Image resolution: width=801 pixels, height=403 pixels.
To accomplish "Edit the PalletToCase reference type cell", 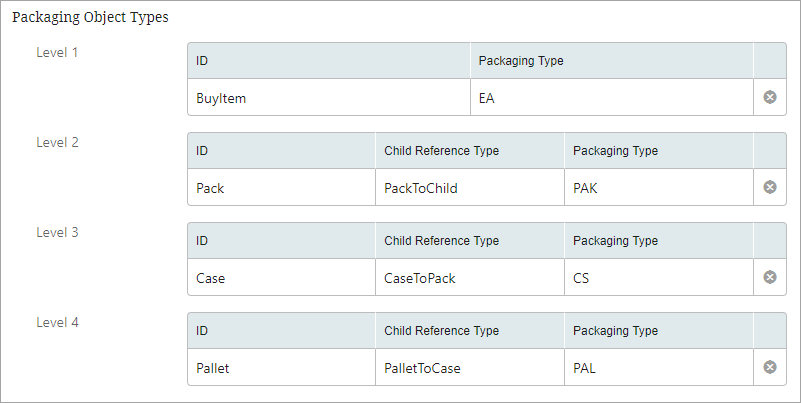I will pyautogui.click(x=469, y=368).
